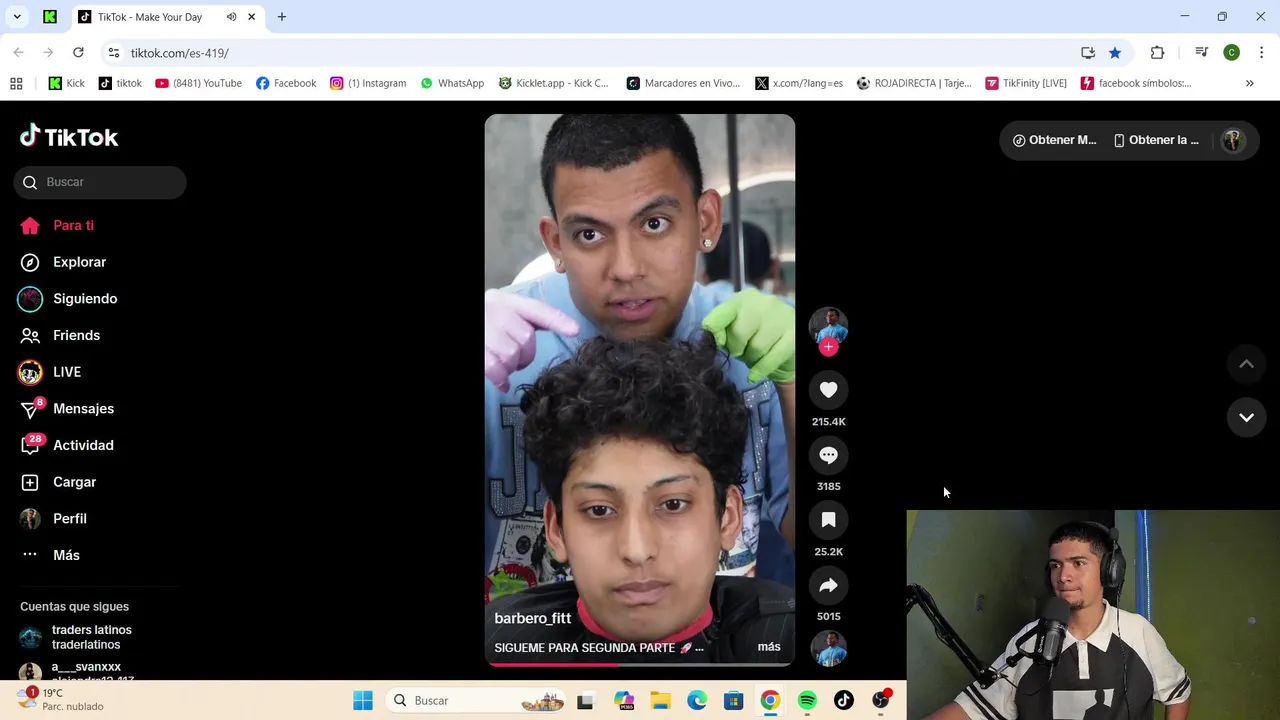
Task: Follow barbero_fitt with the red plus button
Action: [828, 347]
